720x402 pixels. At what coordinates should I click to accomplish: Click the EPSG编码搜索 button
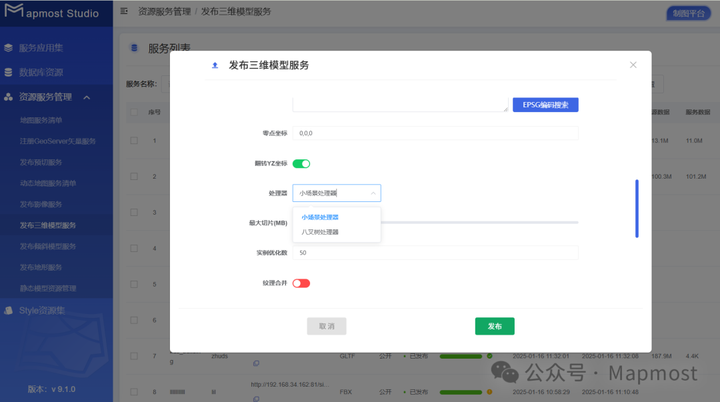(x=546, y=105)
